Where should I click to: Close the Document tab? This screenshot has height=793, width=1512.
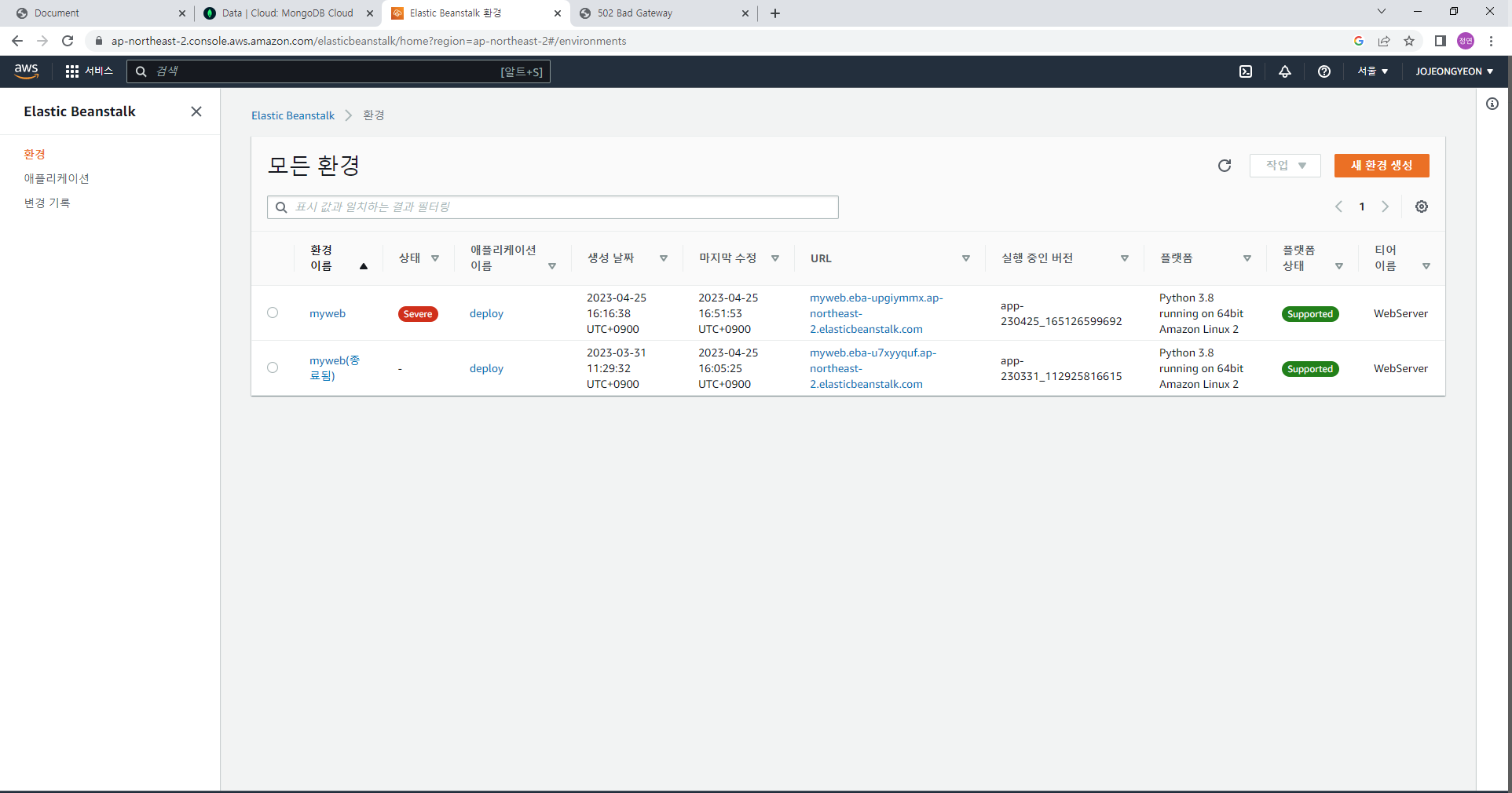[182, 13]
